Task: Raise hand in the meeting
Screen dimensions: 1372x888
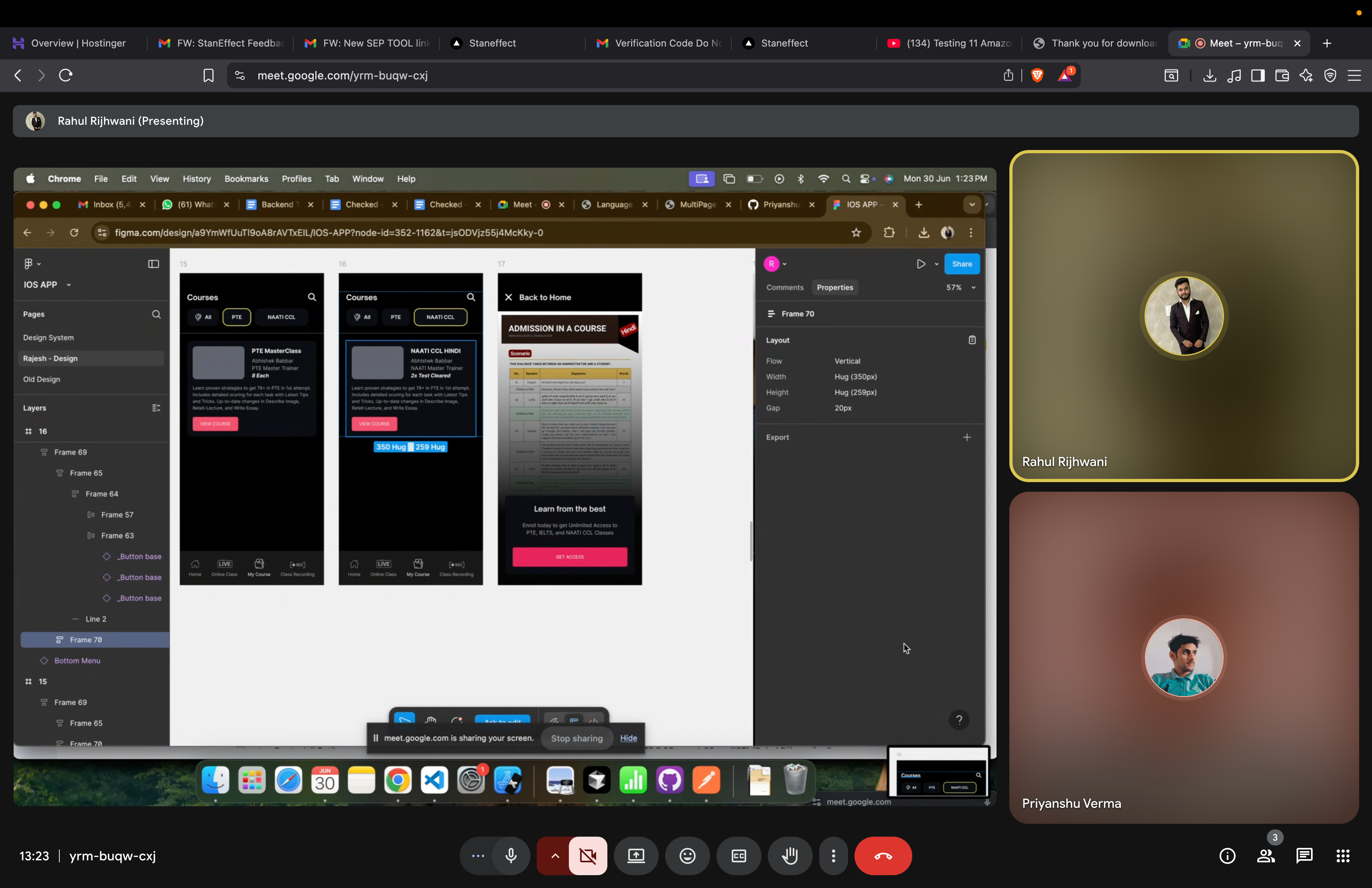Action: pos(790,856)
